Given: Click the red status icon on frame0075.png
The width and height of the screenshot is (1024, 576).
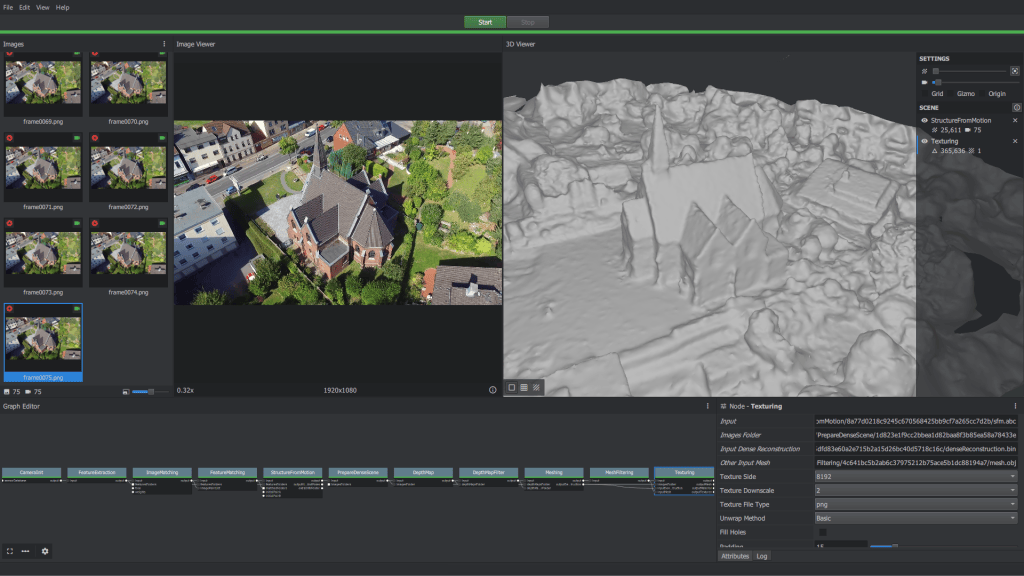Looking at the screenshot, I should (x=10, y=308).
